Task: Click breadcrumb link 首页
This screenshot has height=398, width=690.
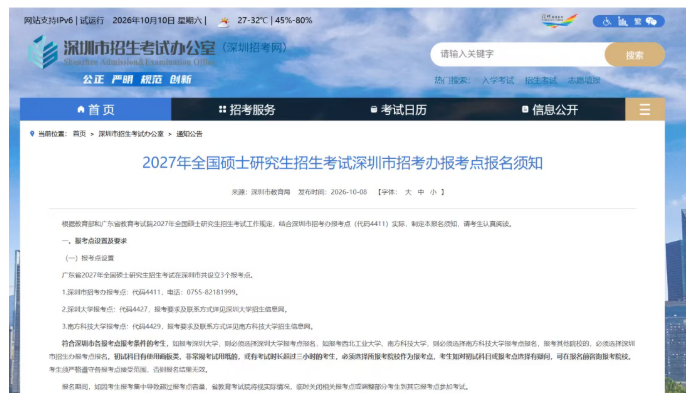Action: coord(79,134)
